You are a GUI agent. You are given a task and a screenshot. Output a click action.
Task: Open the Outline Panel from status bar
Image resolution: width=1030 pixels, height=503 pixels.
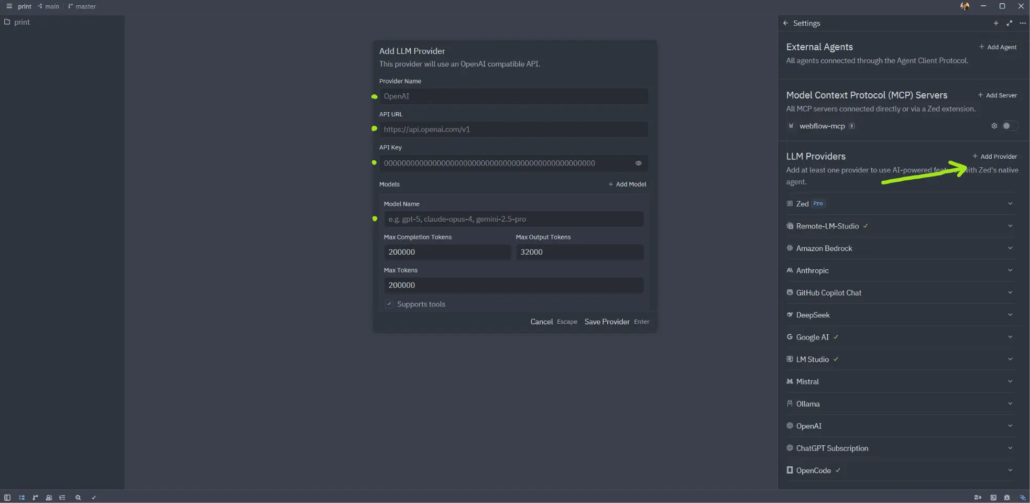(62, 498)
